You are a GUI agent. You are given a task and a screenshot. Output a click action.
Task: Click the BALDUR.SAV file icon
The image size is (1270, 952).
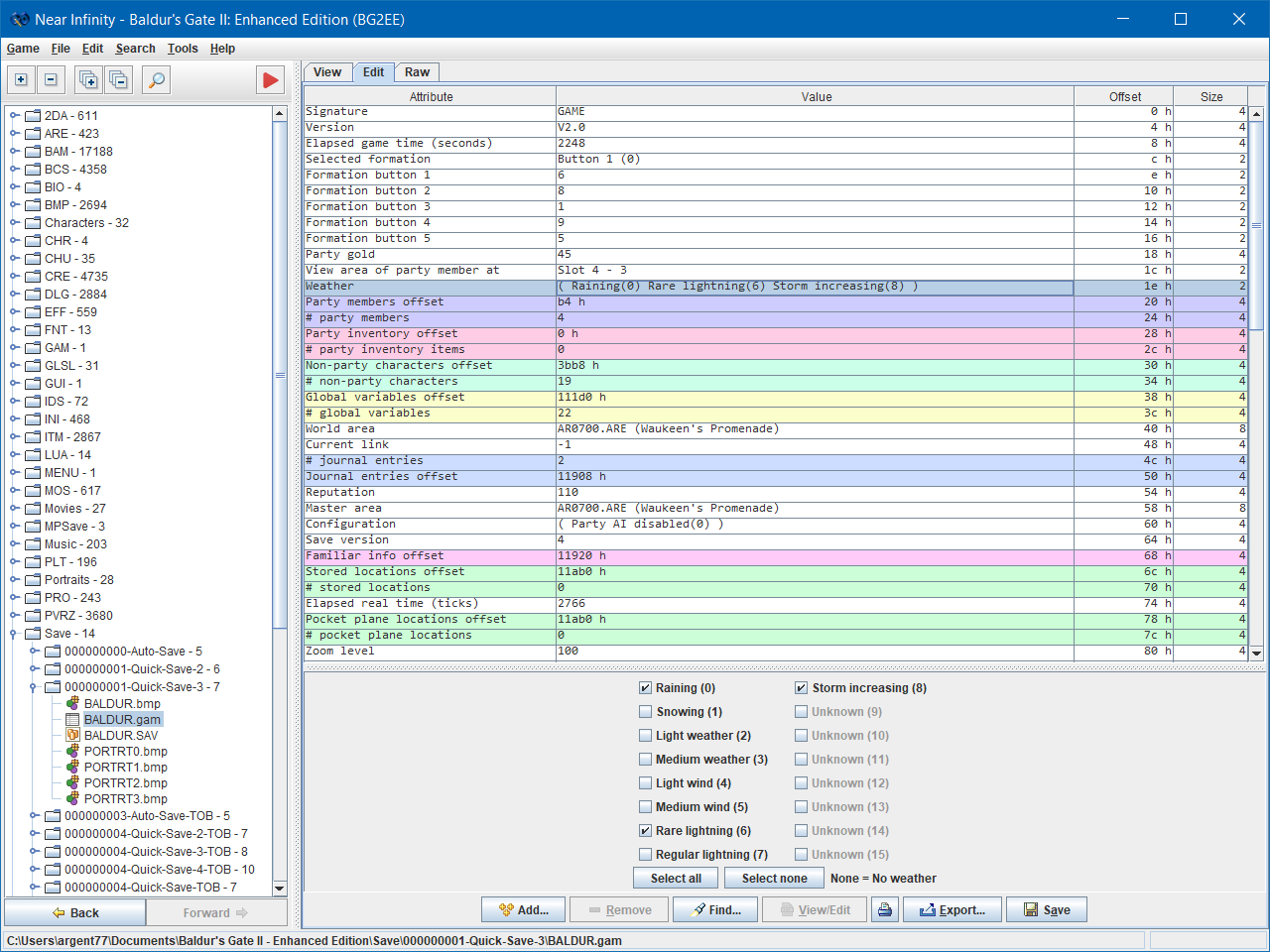72,735
